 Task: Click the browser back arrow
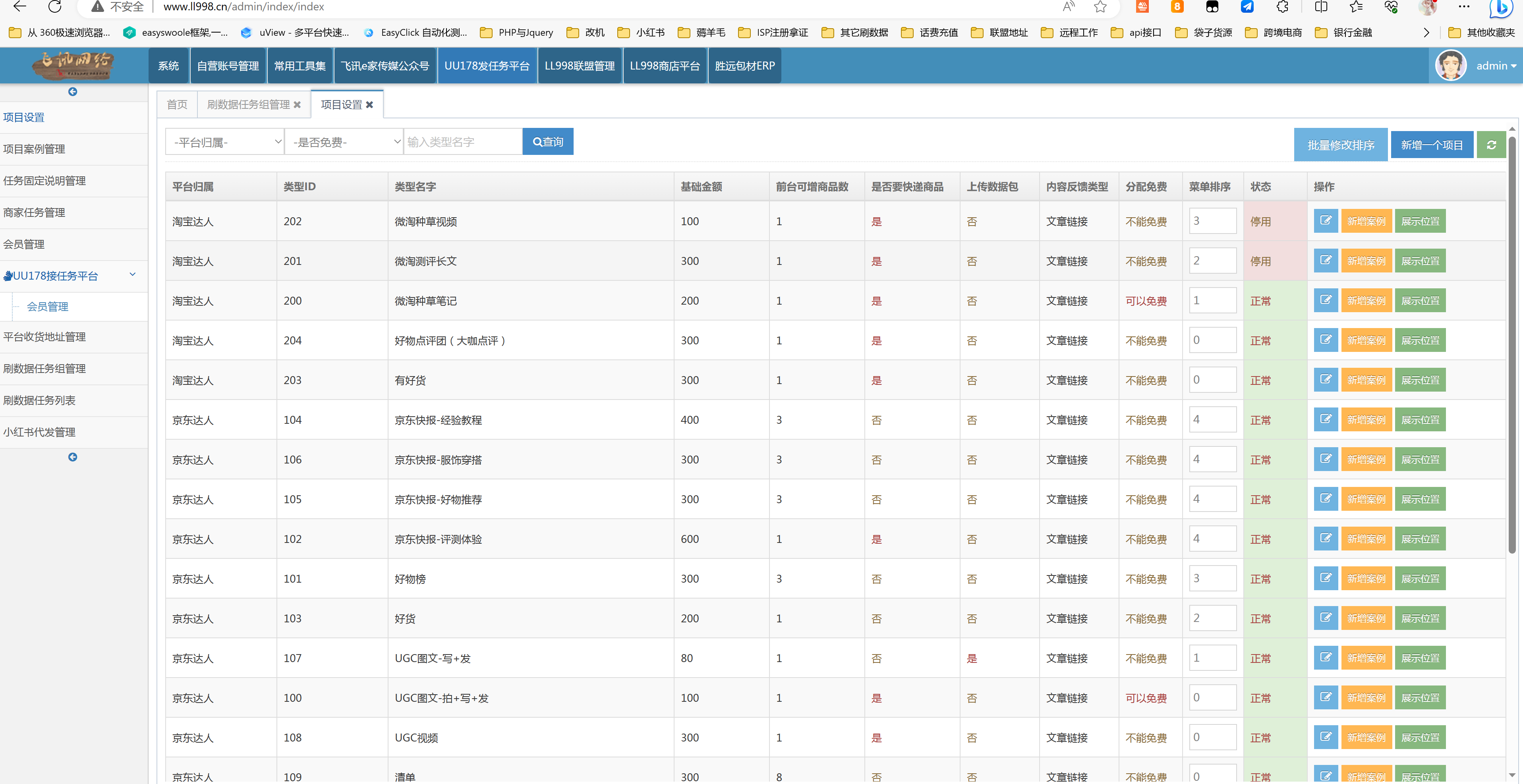[x=19, y=6]
